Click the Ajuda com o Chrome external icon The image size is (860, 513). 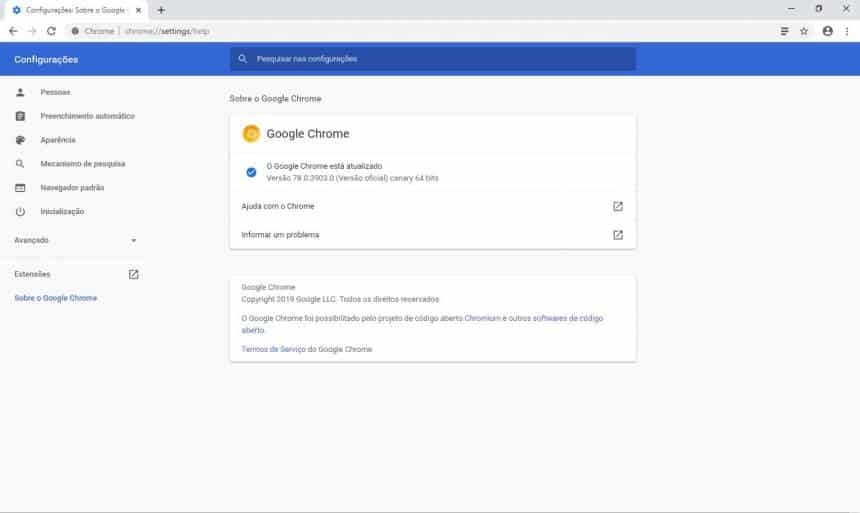(x=618, y=206)
